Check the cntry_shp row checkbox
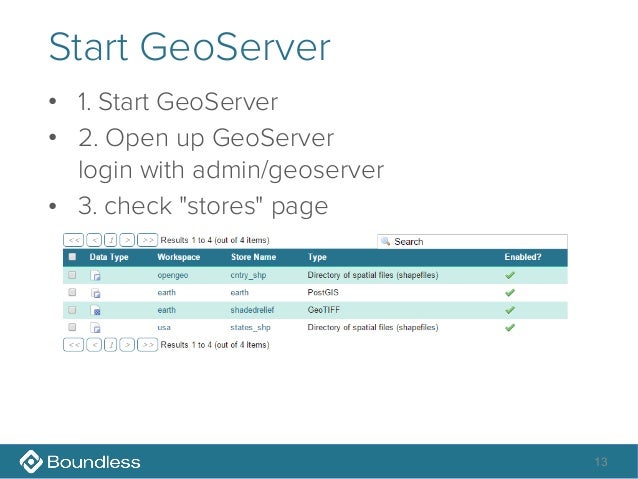 pos(72,275)
